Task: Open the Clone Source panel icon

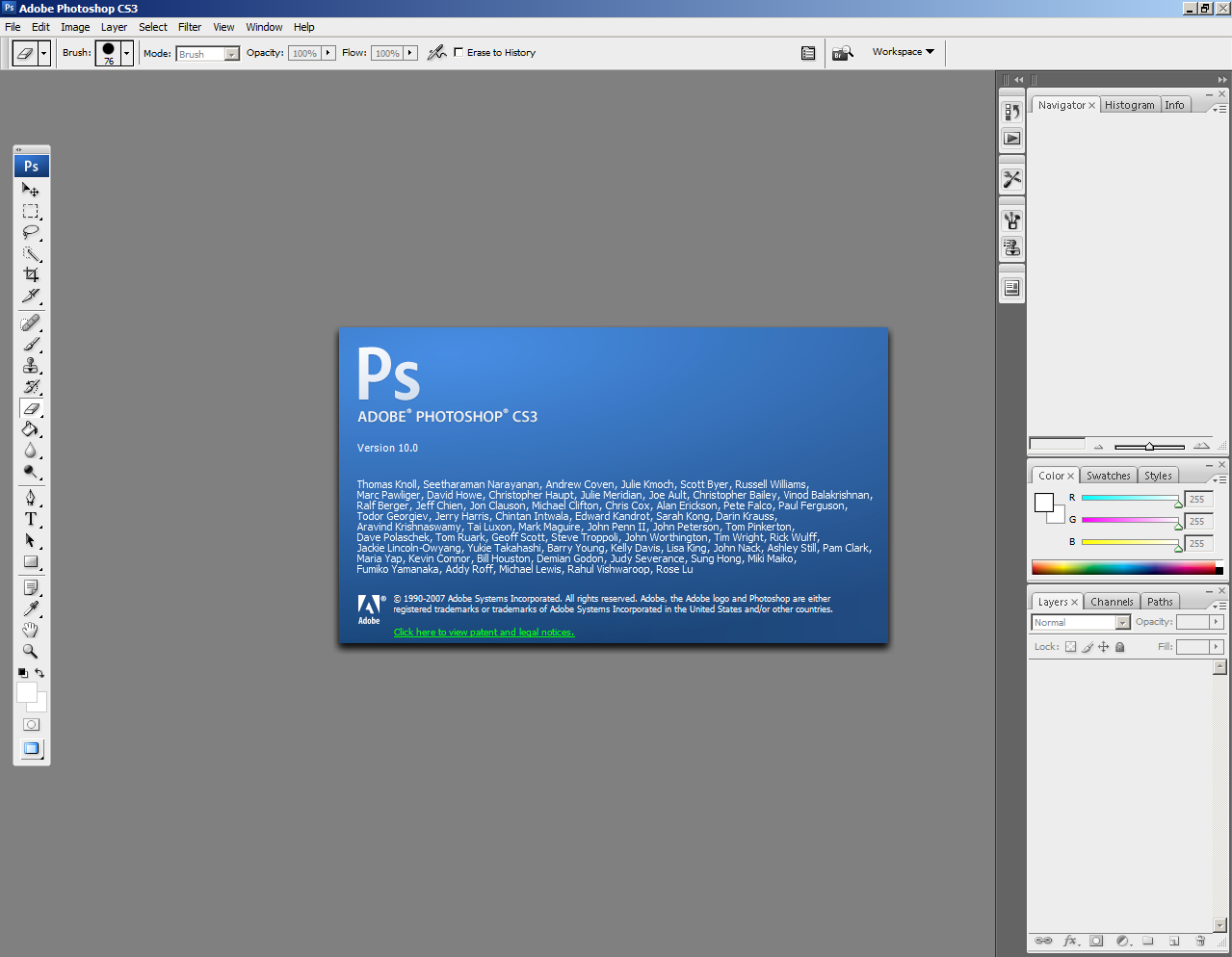Action: pos(1011,247)
